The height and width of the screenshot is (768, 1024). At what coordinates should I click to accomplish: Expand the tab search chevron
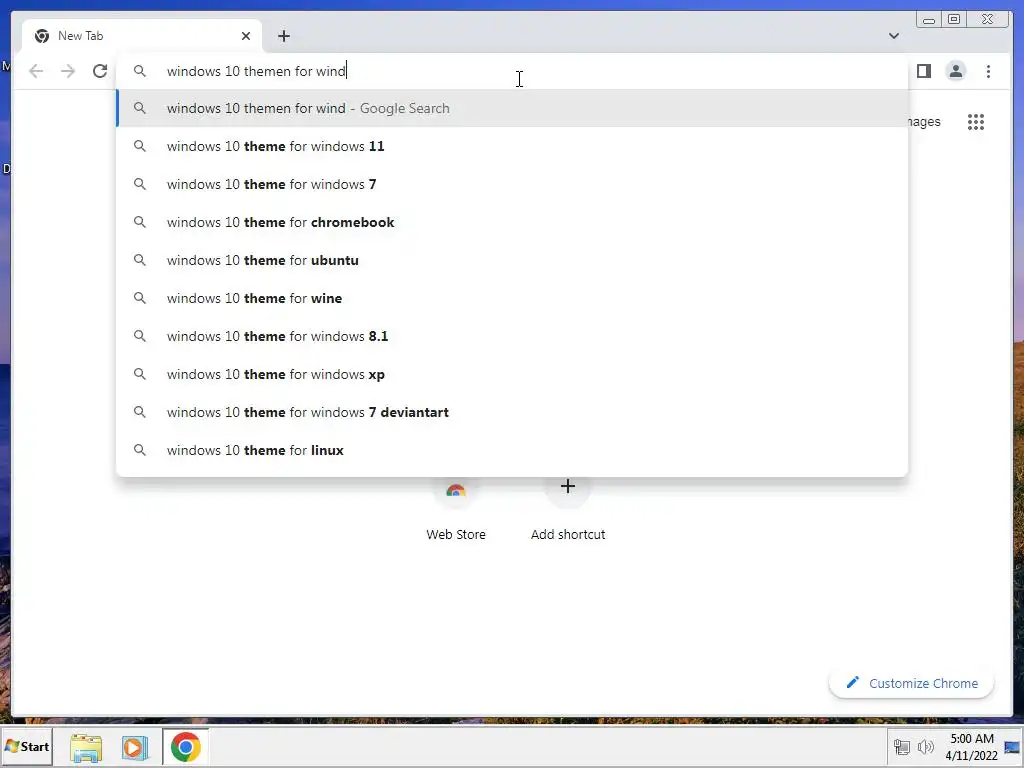coord(893,36)
